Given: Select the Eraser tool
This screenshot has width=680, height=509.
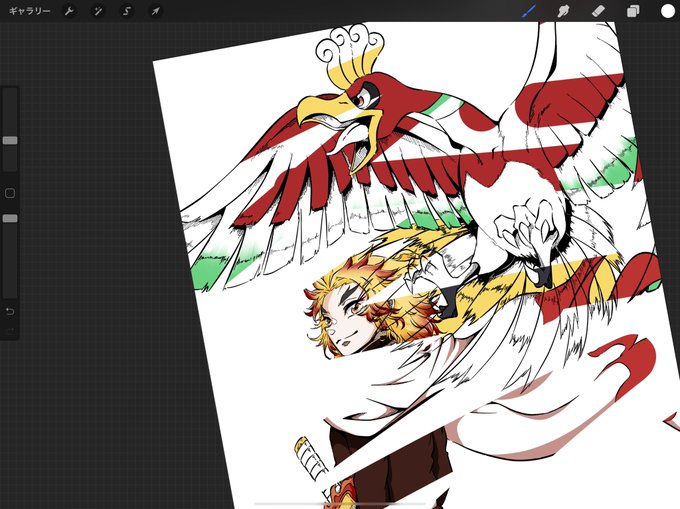Looking at the screenshot, I should (x=598, y=11).
